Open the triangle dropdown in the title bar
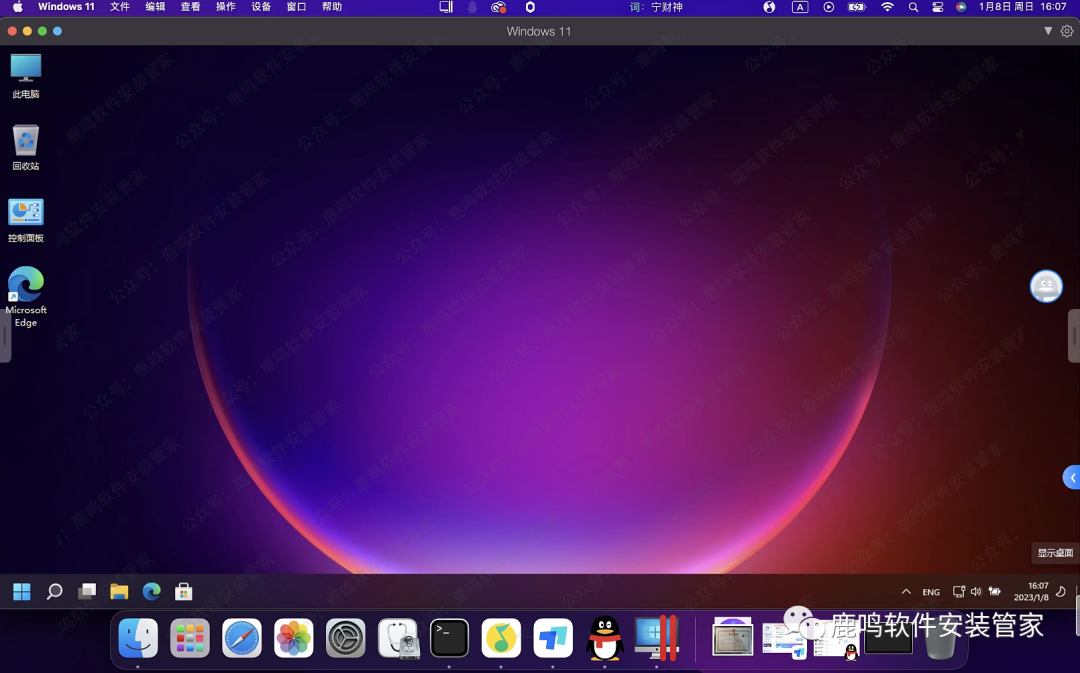The image size is (1080, 673). coord(1048,31)
